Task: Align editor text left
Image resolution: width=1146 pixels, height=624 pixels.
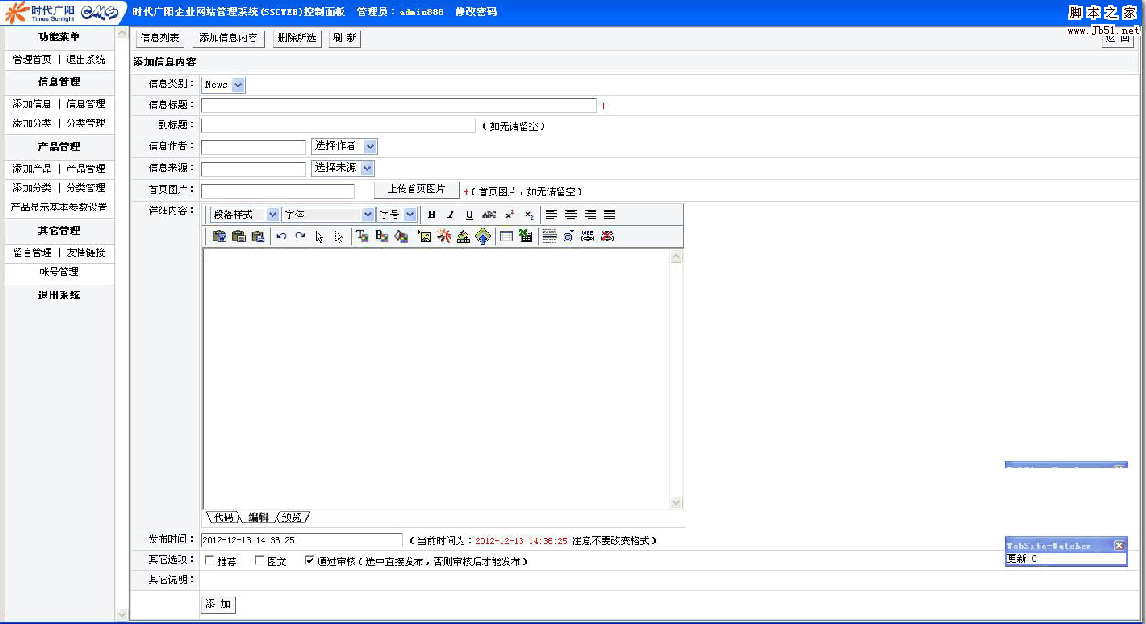Action: (551, 215)
